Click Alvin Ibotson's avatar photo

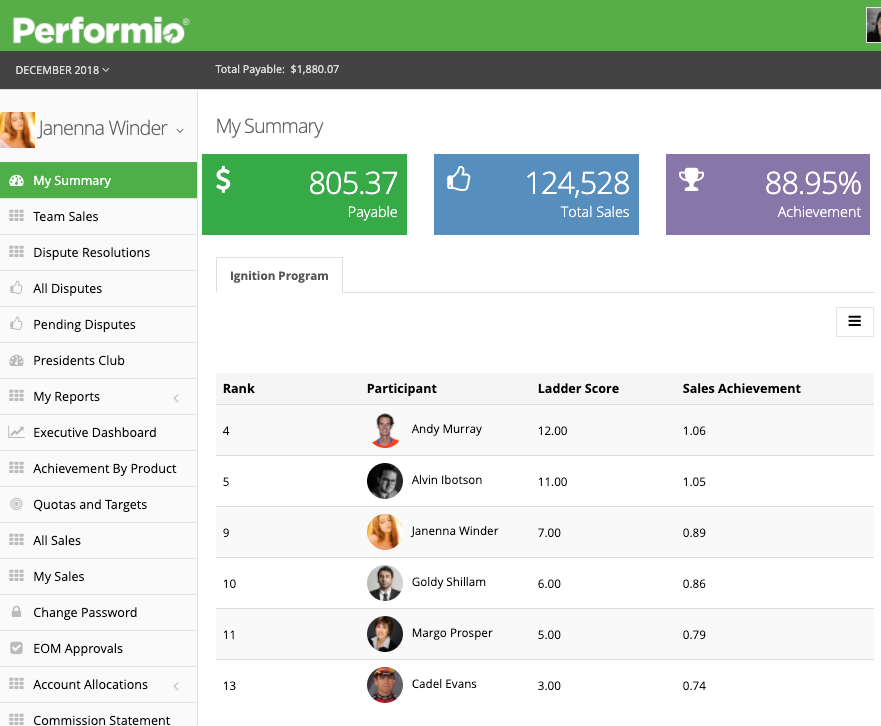(385, 481)
